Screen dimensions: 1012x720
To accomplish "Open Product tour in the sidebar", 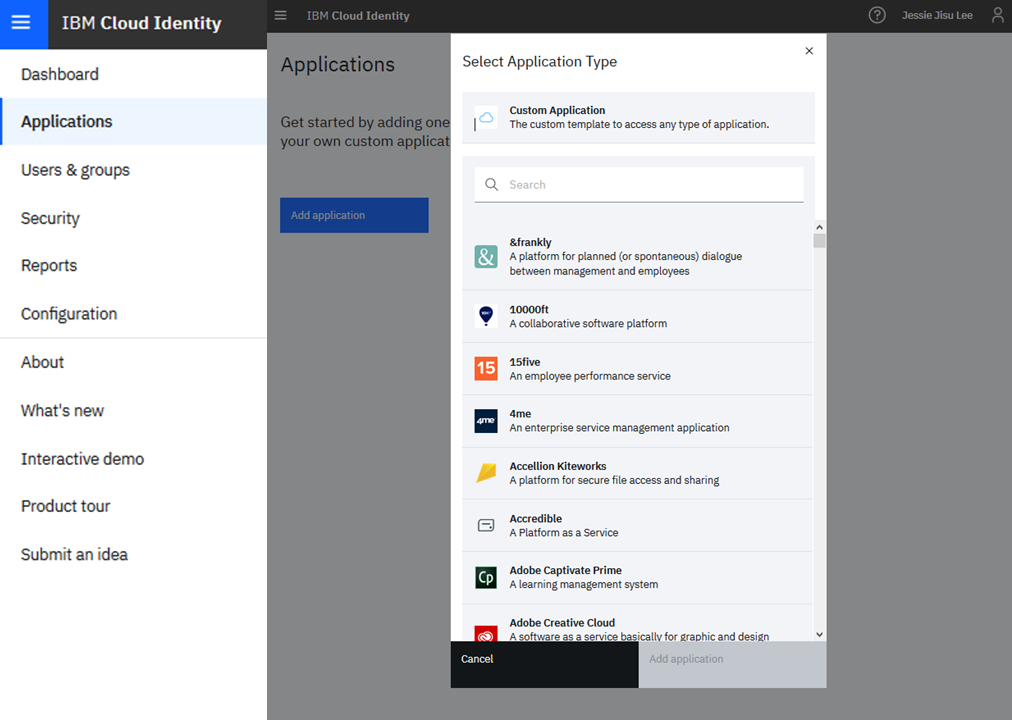I will click(x=134, y=506).
